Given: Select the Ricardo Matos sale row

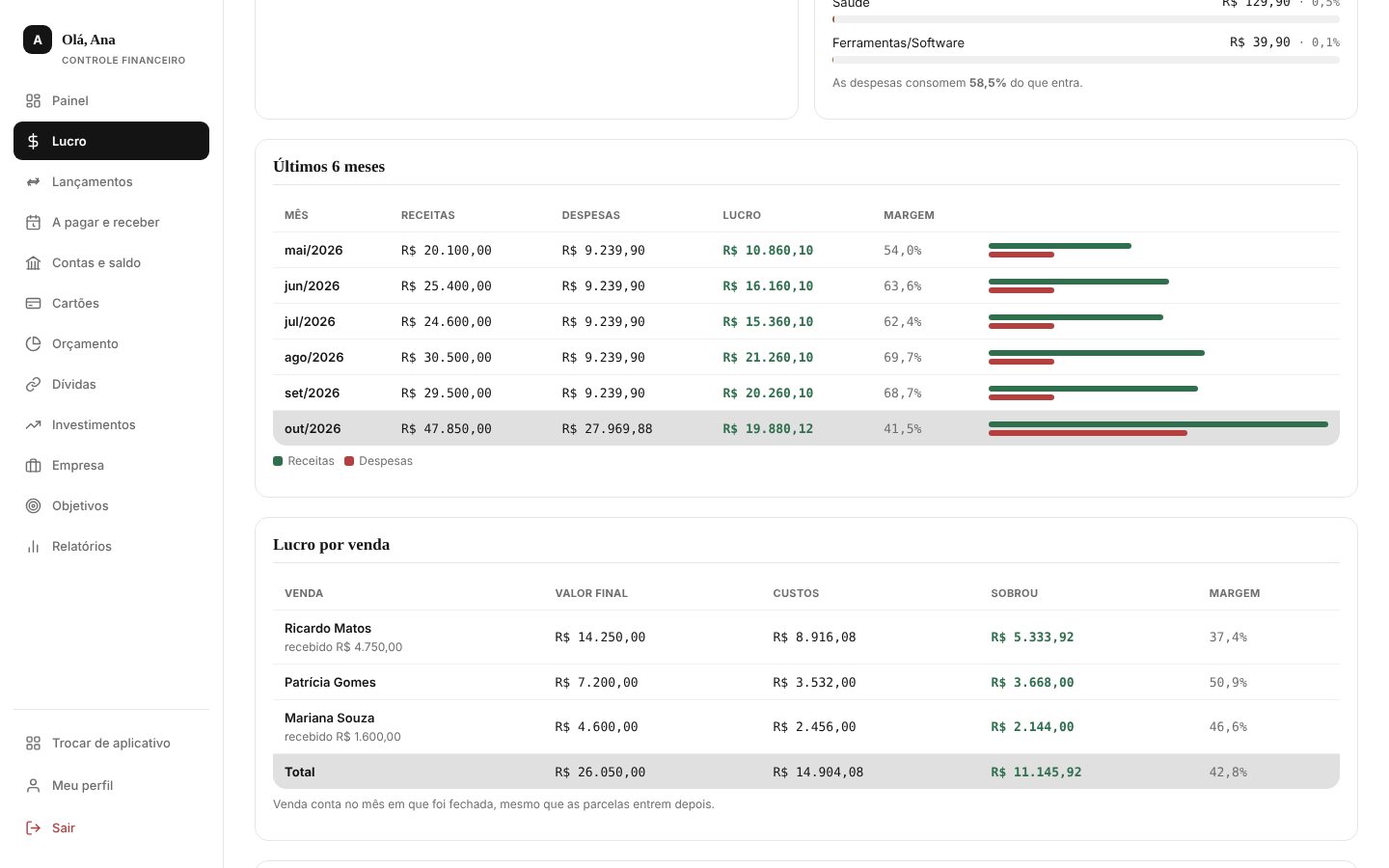Looking at the screenshot, I should pyautogui.click(x=806, y=637).
